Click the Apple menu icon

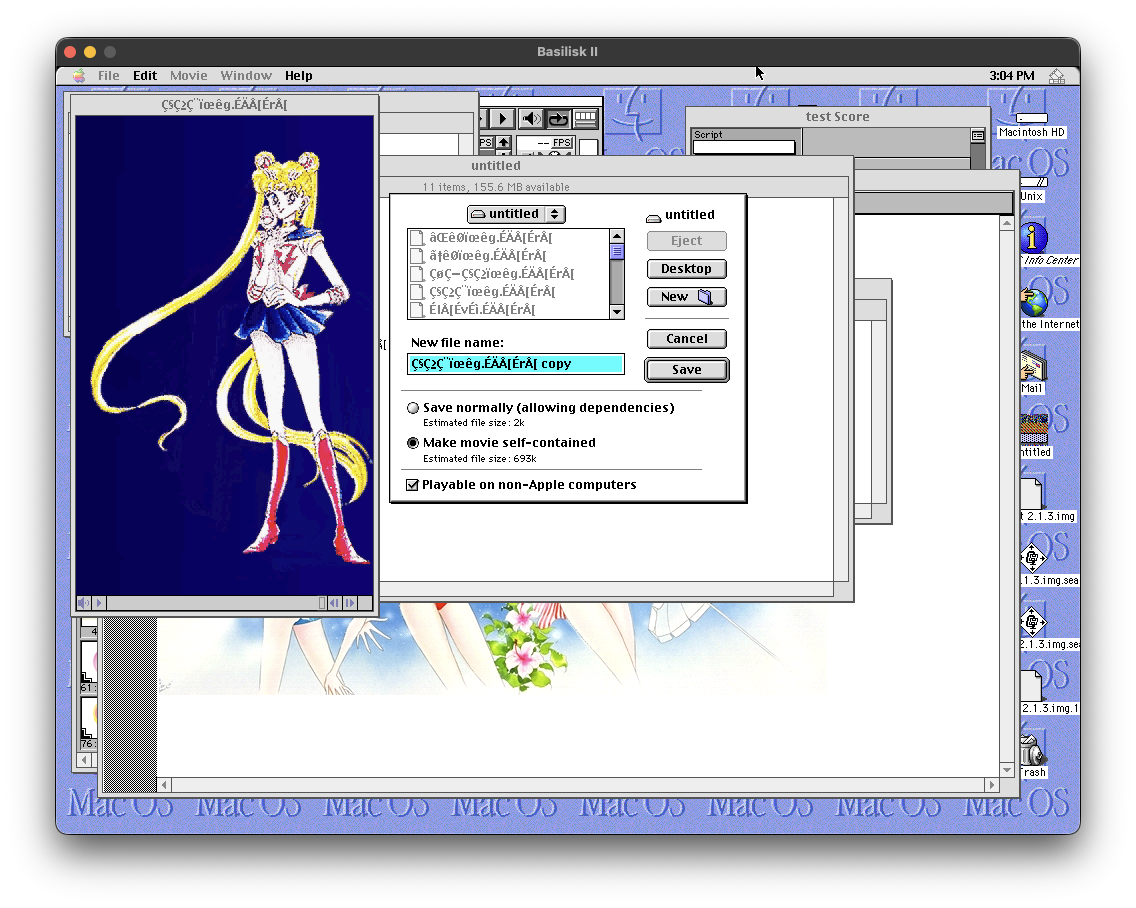pyautogui.click(x=79, y=76)
